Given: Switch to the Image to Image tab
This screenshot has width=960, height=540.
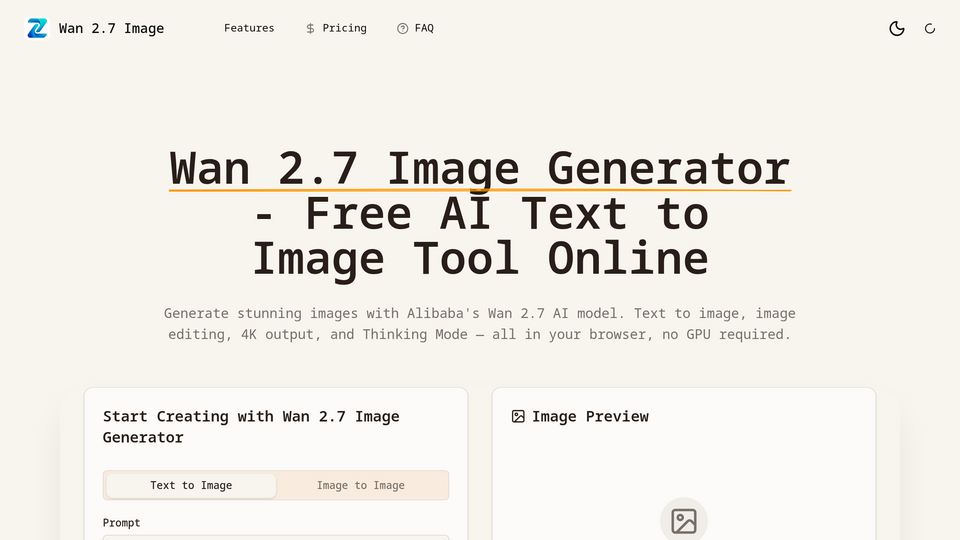Looking at the screenshot, I should click(361, 486).
